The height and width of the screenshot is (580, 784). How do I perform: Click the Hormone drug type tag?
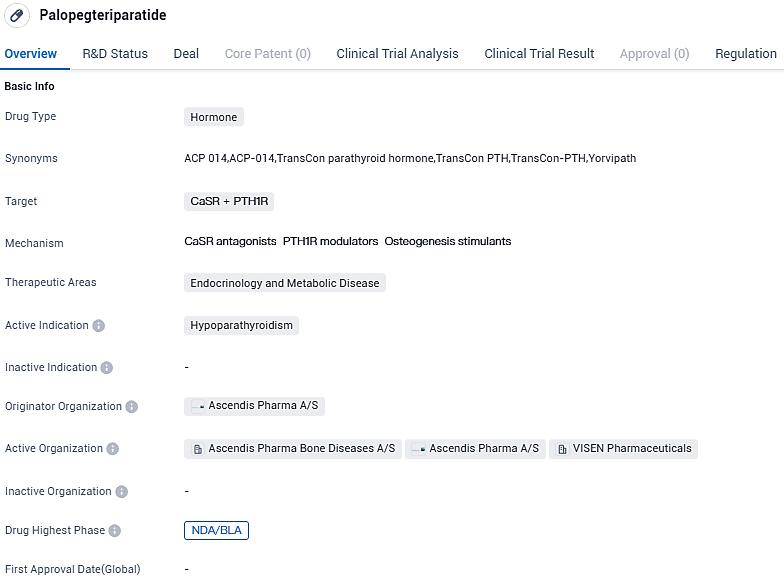214,117
